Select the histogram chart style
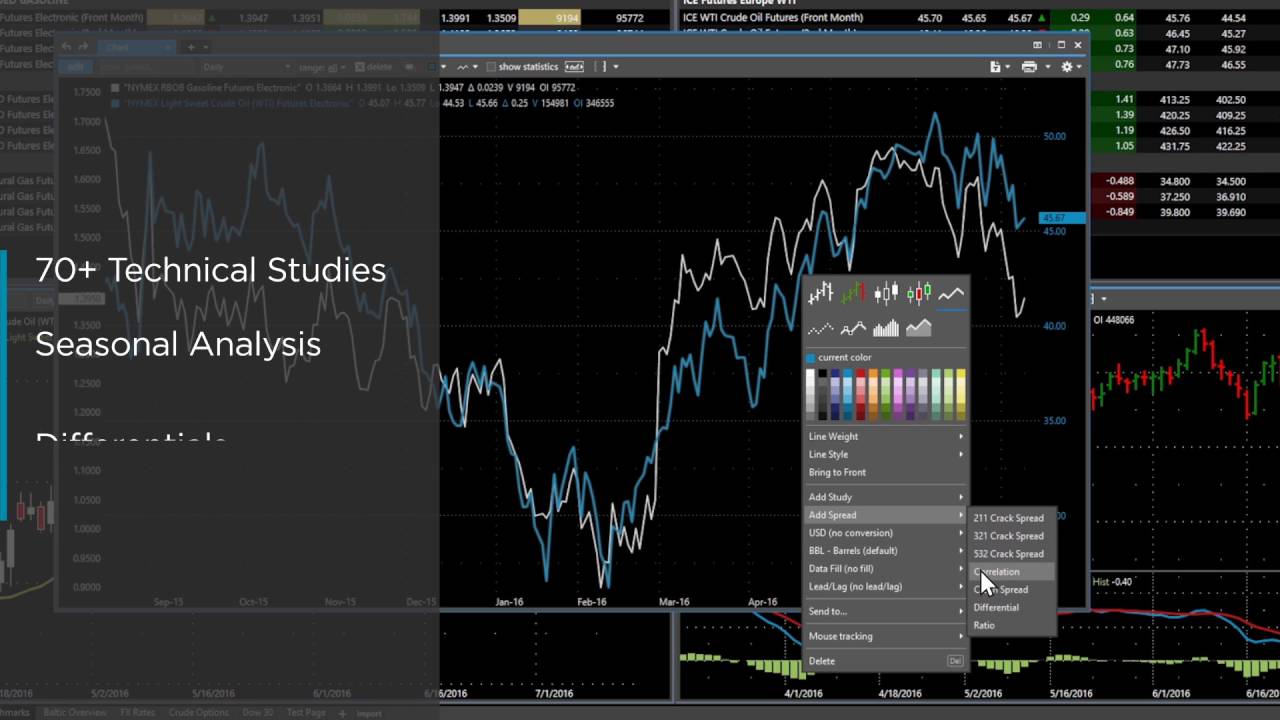The image size is (1280, 720). [x=886, y=328]
